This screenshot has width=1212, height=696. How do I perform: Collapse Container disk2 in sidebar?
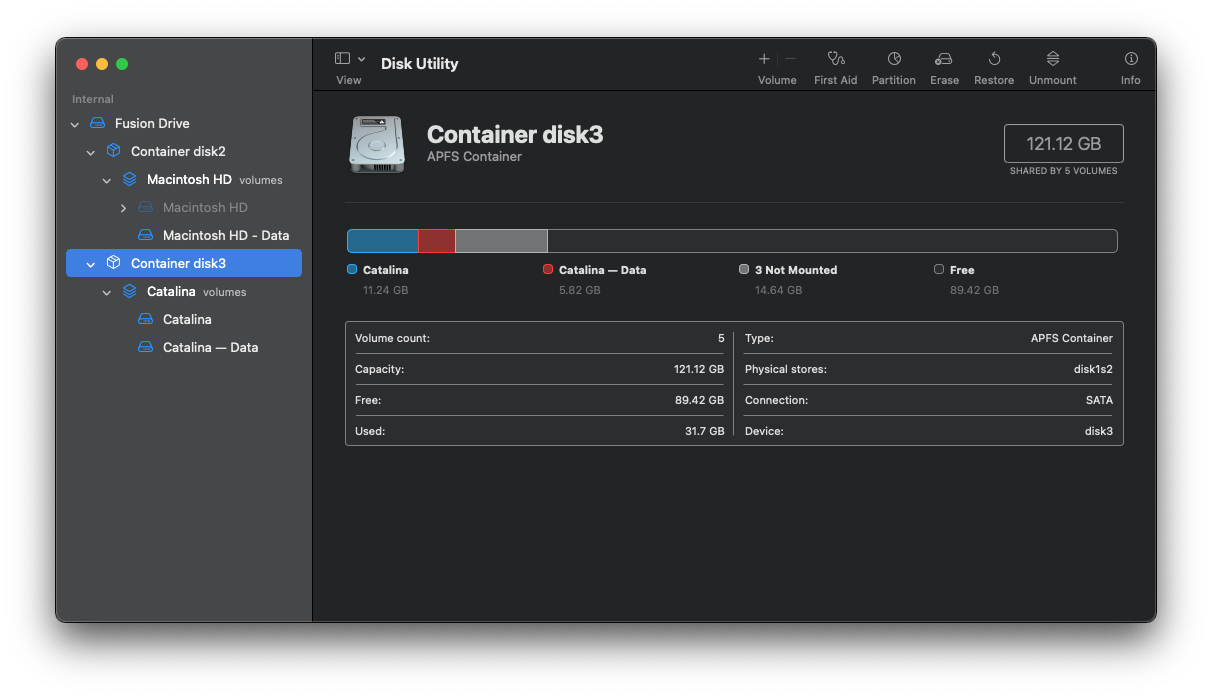tap(91, 152)
